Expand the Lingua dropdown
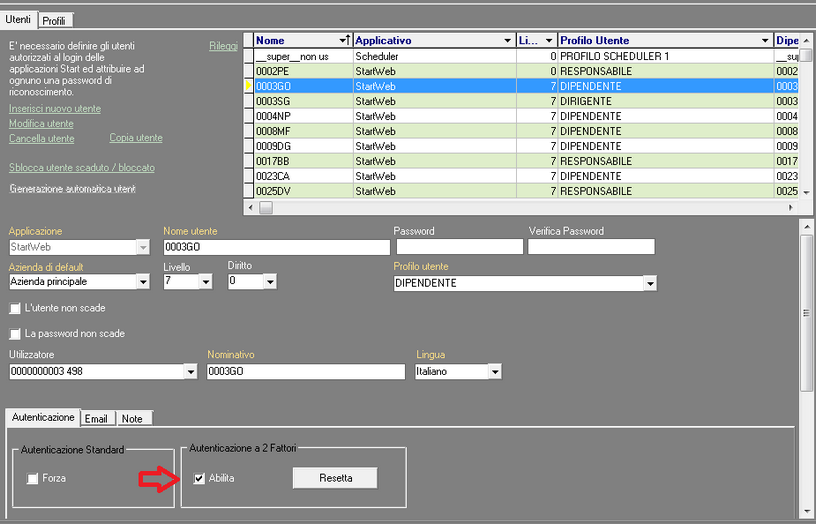 pos(494,372)
